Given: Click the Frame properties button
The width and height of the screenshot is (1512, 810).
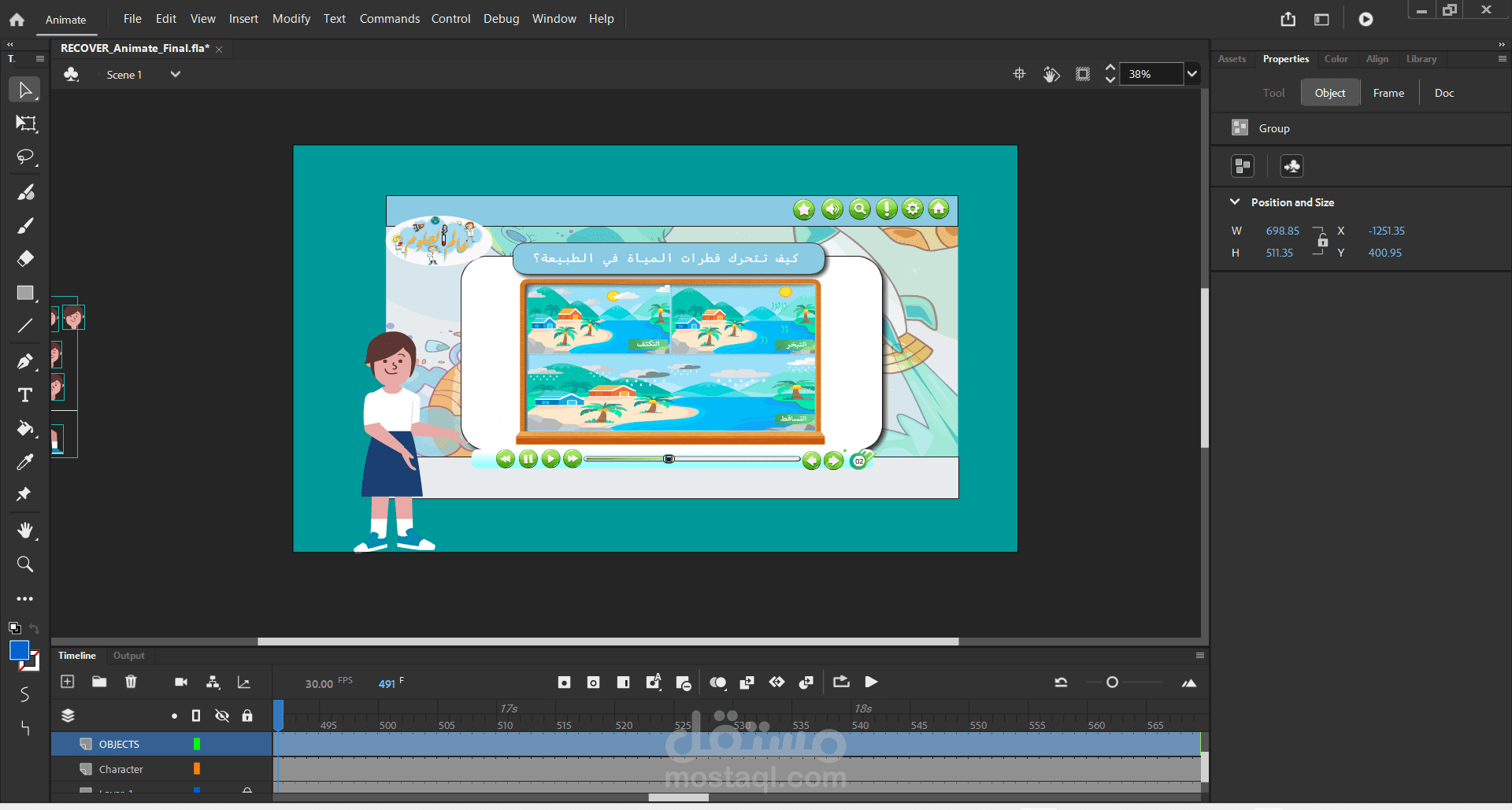Looking at the screenshot, I should (x=1388, y=93).
